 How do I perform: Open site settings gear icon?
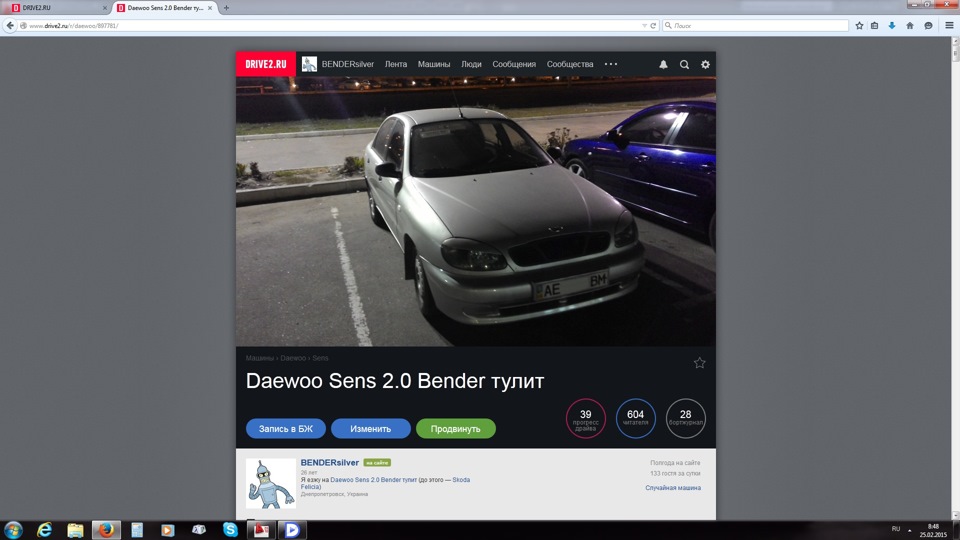705,64
